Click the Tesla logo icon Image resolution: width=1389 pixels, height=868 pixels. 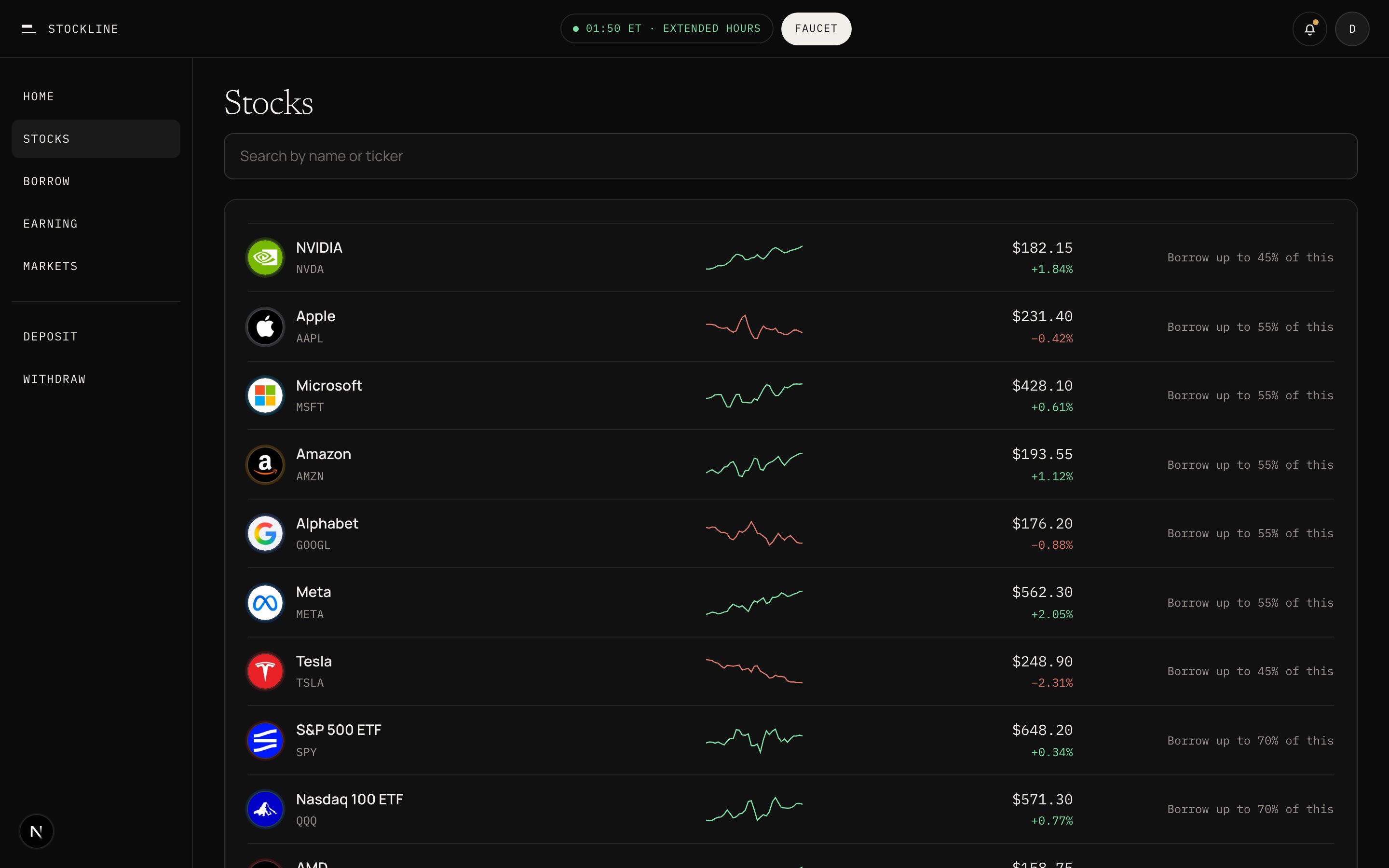(265, 671)
